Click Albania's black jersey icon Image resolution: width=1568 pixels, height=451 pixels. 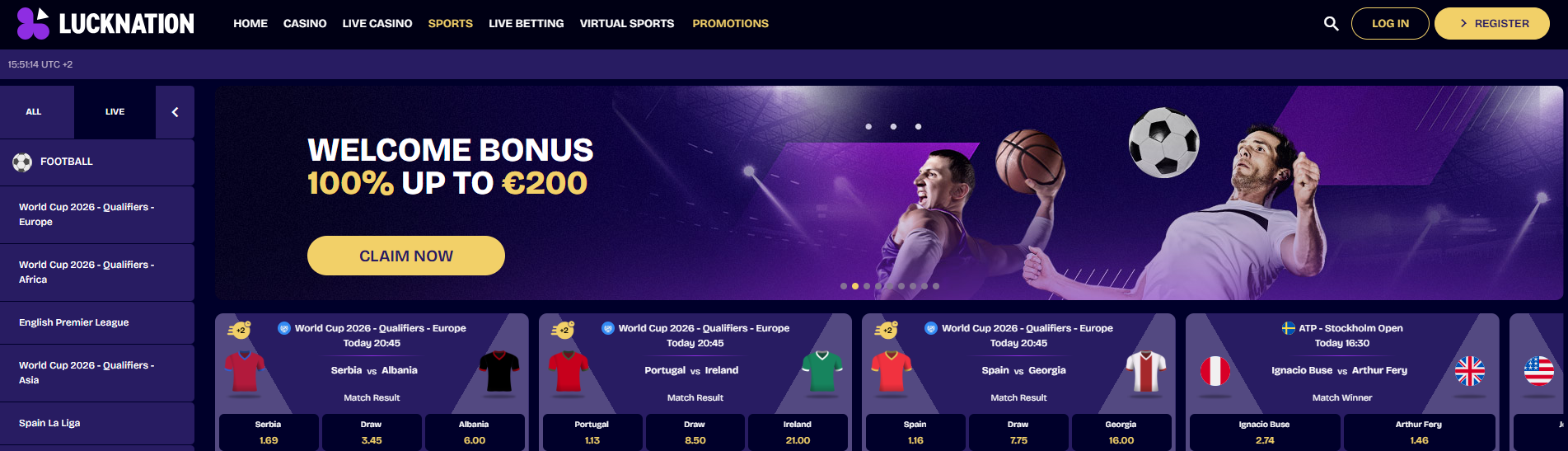(x=499, y=371)
